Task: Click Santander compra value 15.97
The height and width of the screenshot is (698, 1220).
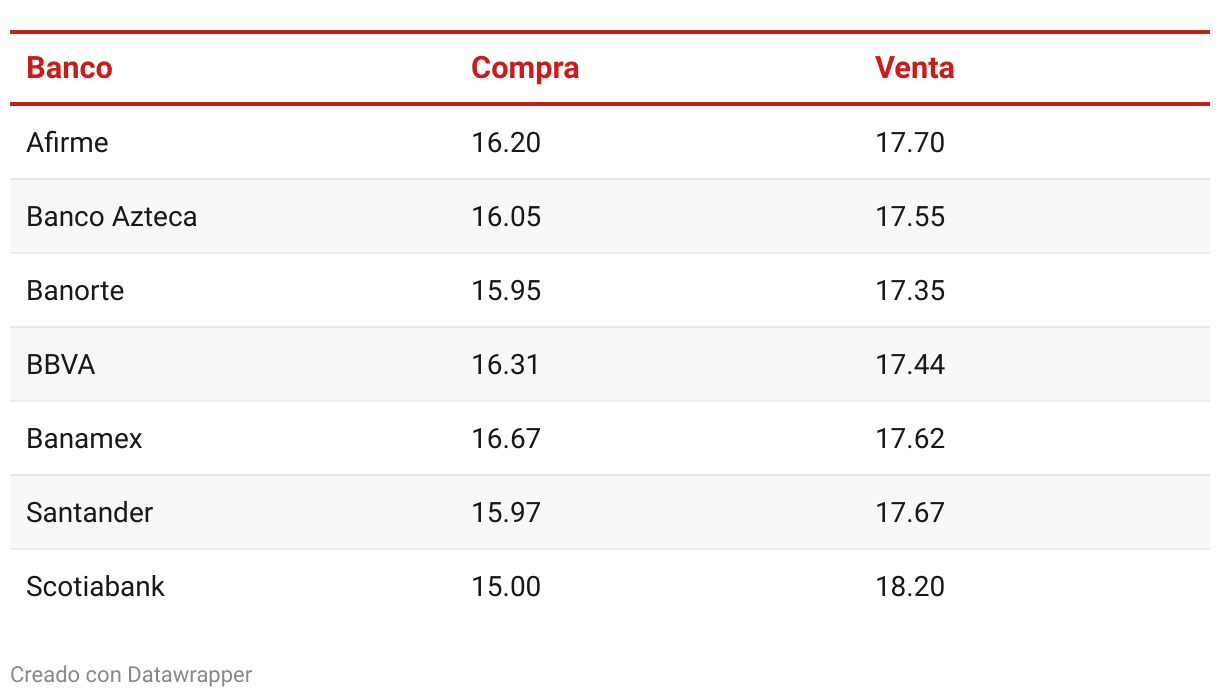Action: tap(506, 512)
